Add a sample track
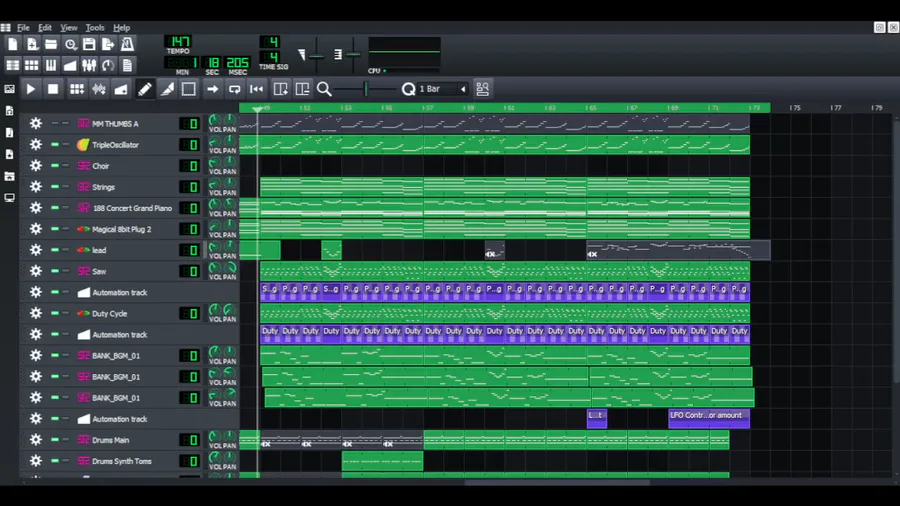This screenshot has width=900, height=506. 99,89
